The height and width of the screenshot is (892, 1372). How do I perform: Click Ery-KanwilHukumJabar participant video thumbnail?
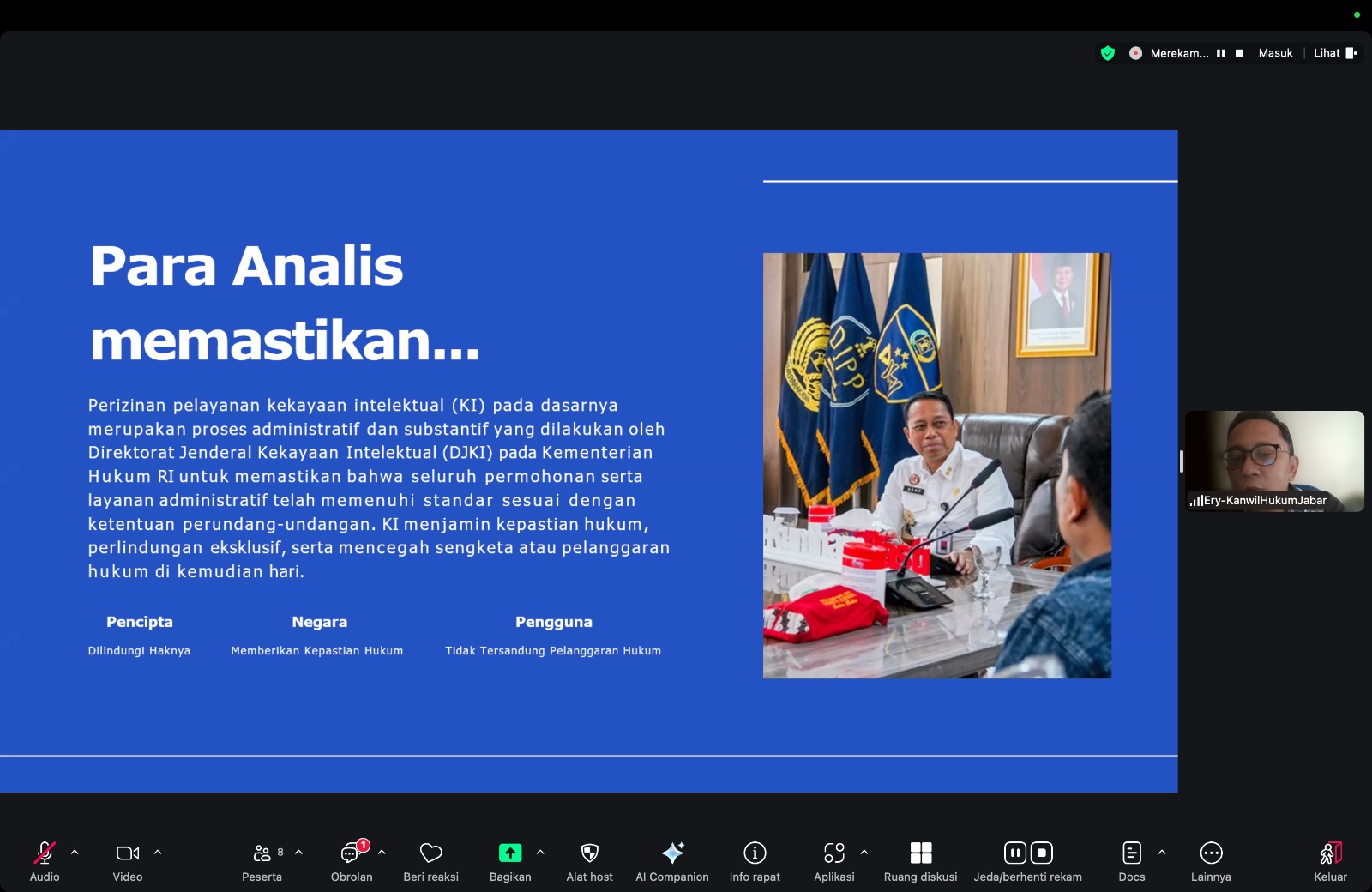pos(1274,461)
